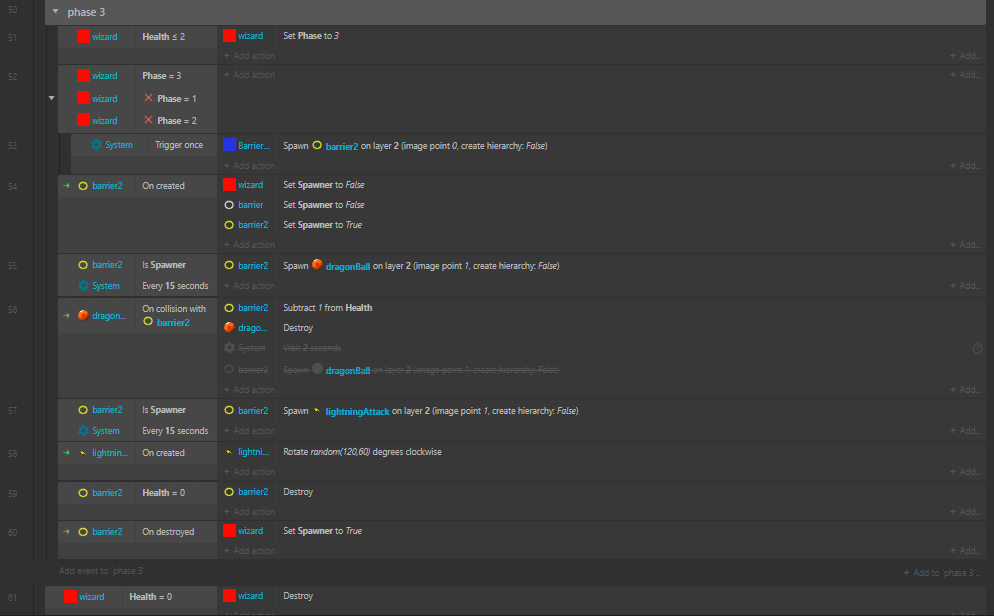Viewport: 994px width, 616px height.
Task: Click white barrier circle icon in event 54
Action: (229, 205)
